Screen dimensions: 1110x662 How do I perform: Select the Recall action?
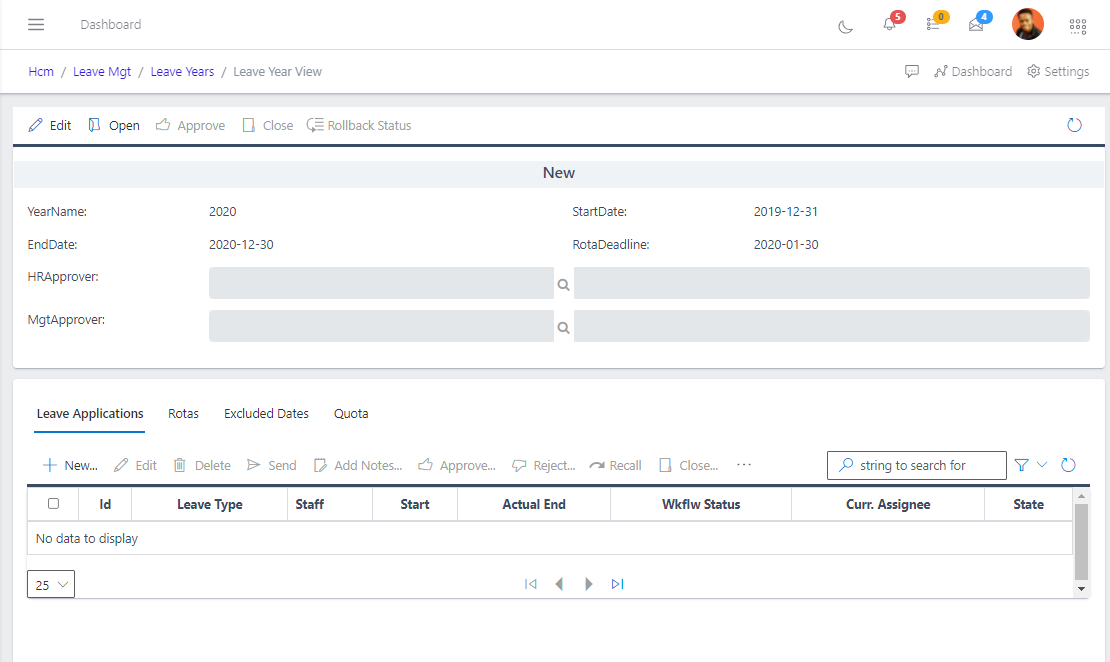click(x=615, y=465)
